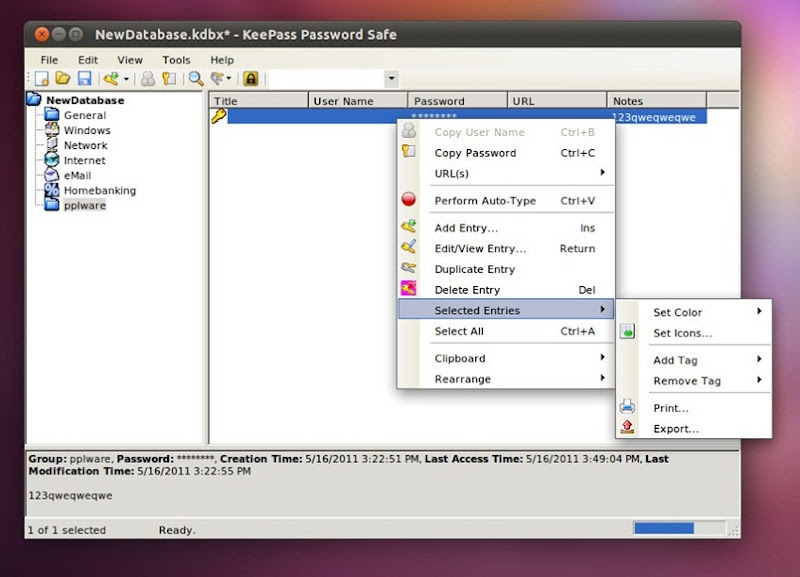Click the Set Icons picture icon
Screen dimensions: 800x577
pyautogui.click(x=628, y=332)
